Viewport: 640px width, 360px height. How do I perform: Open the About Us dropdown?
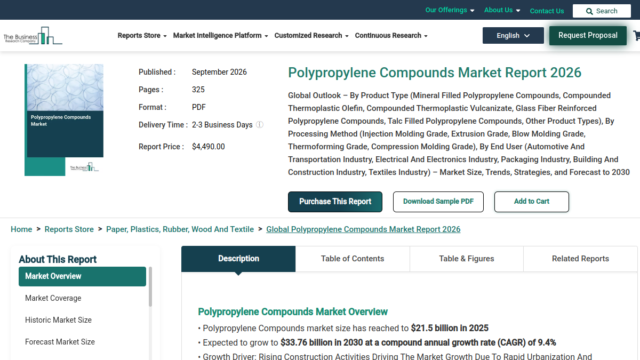click(502, 10)
